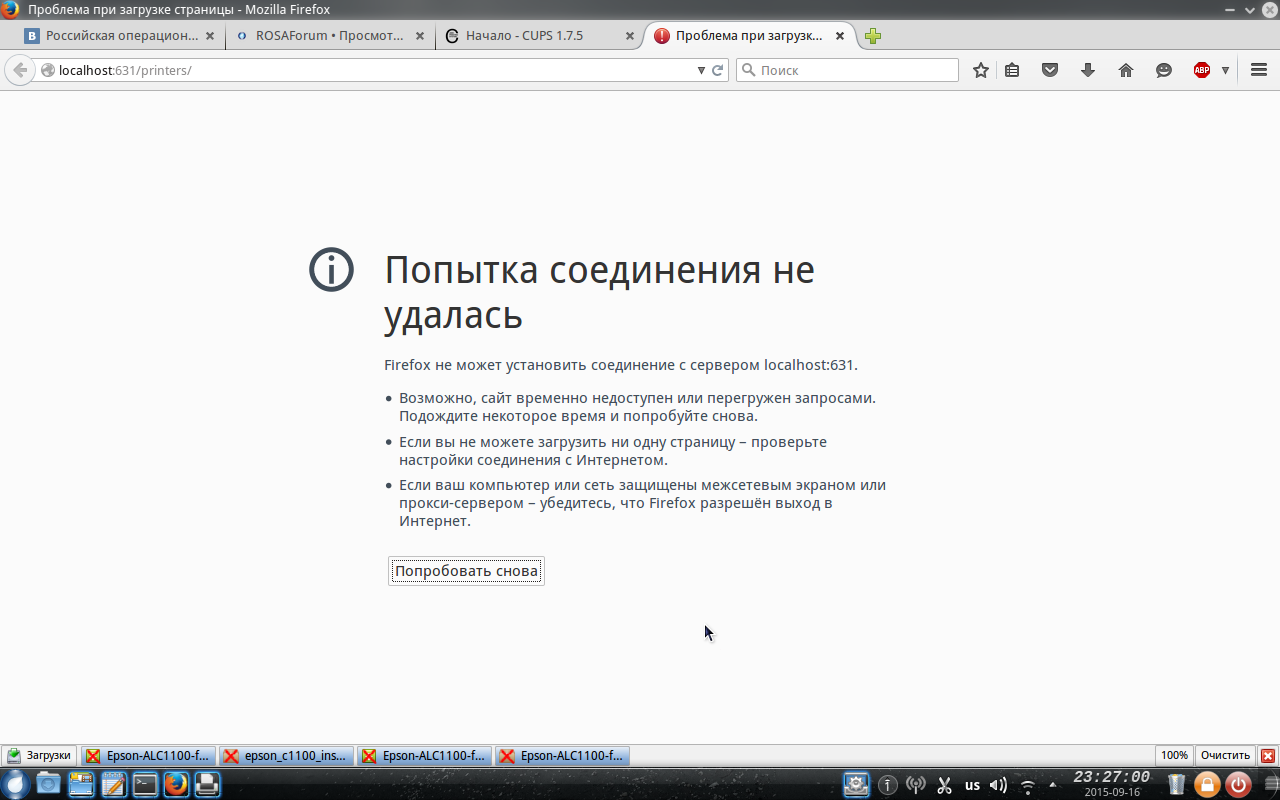This screenshot has width=1280, height=800.
Task: Show bookmarks list icon in toolbar
Action: tap(1012, 70)
